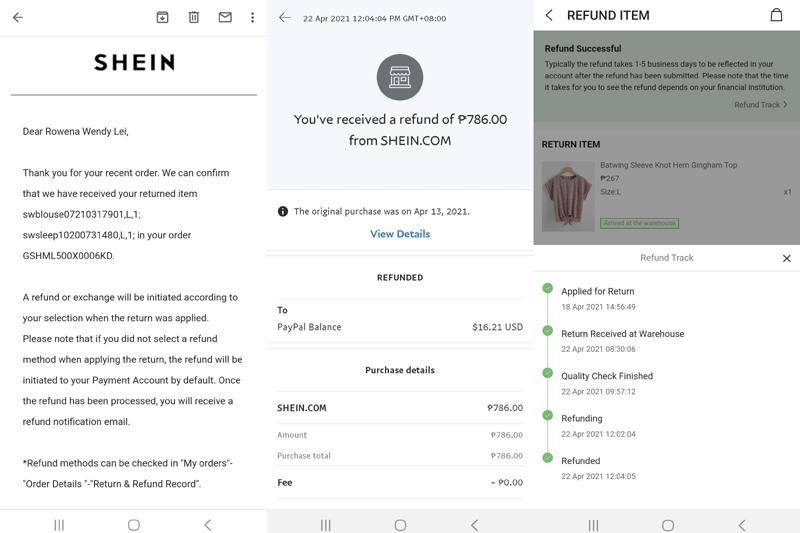Select the Applied for Return timeline step

598,292
